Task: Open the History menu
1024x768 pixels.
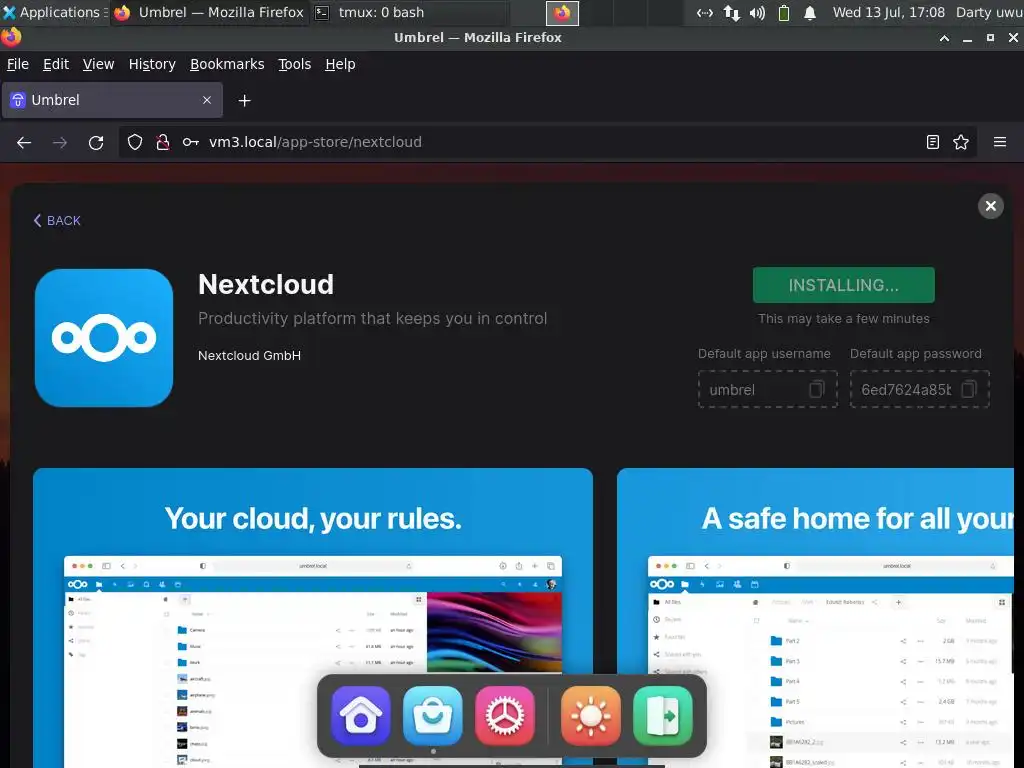Action: pos(152,64)
